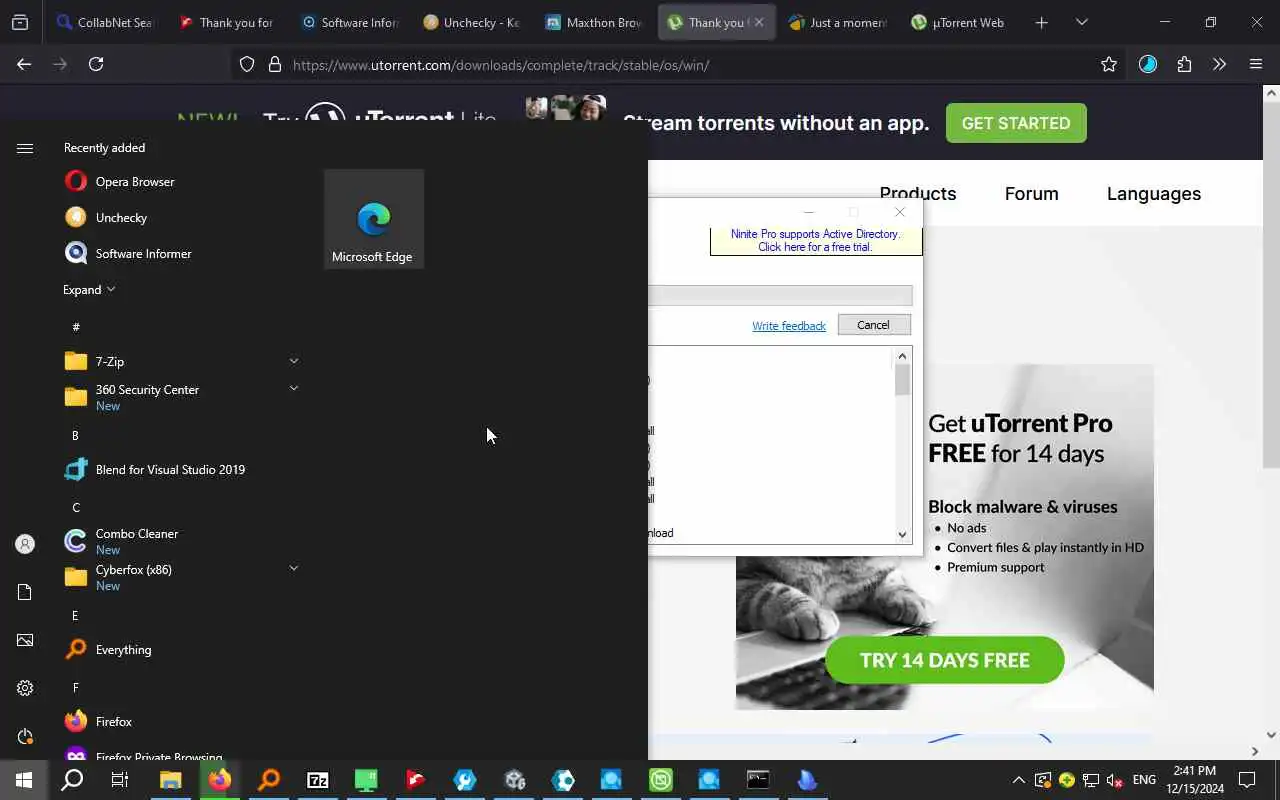
Task: Click the C letter header in app list
Action: (x=76, y=507)
